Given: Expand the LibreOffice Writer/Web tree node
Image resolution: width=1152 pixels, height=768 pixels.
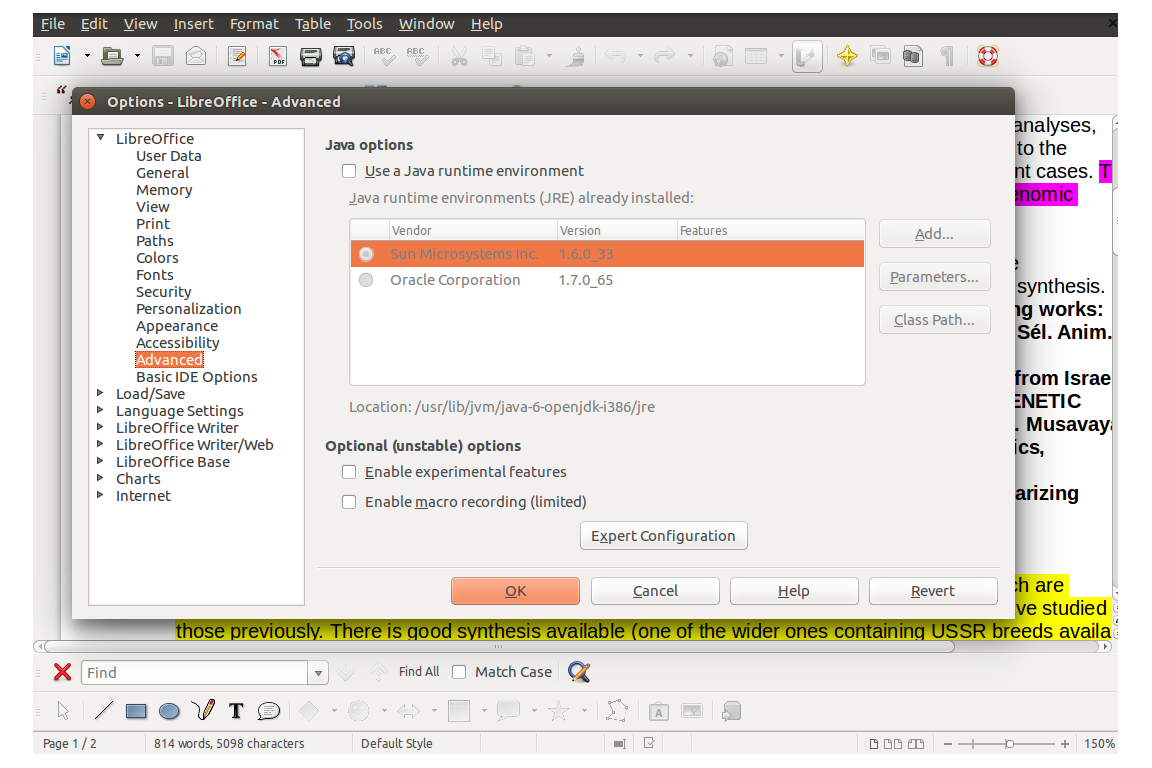Looking at the screenshot, I should (101, 444).
